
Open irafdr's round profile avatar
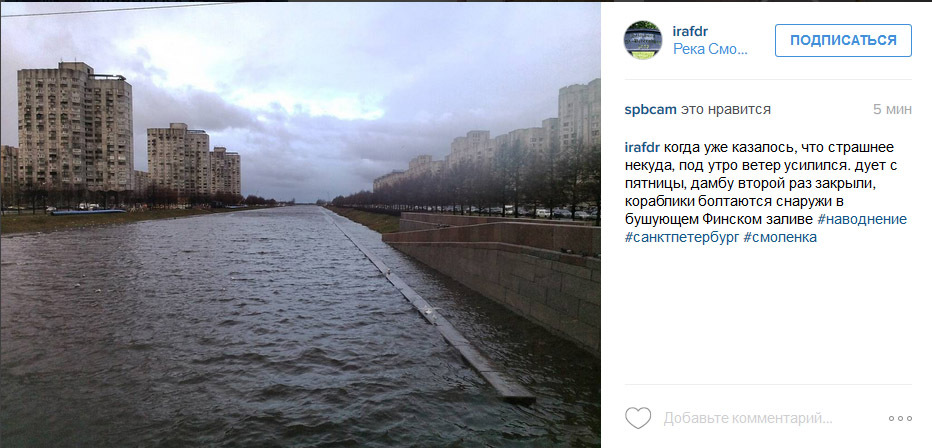click(x=643, y=40)
